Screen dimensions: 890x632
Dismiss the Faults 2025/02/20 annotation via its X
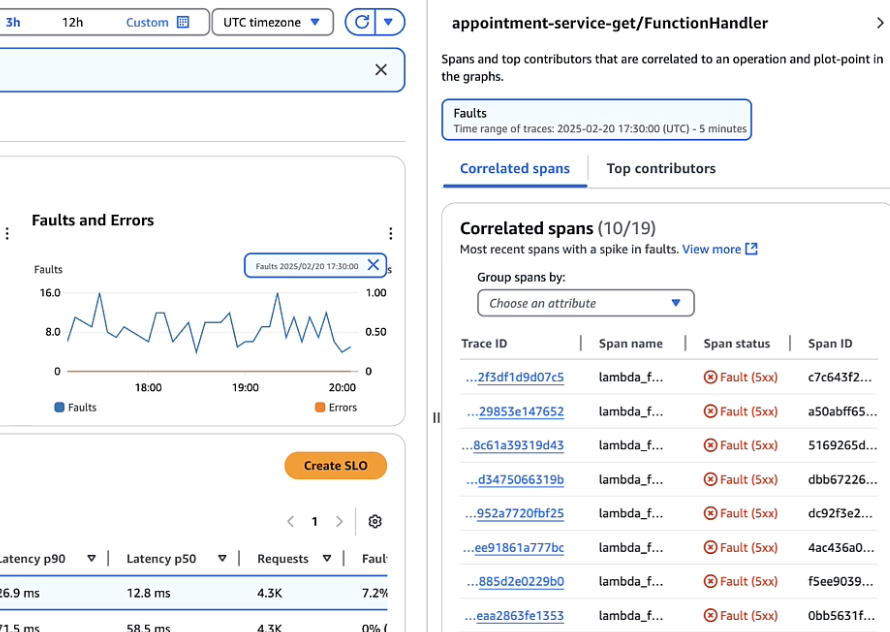(x=375, y=265)
